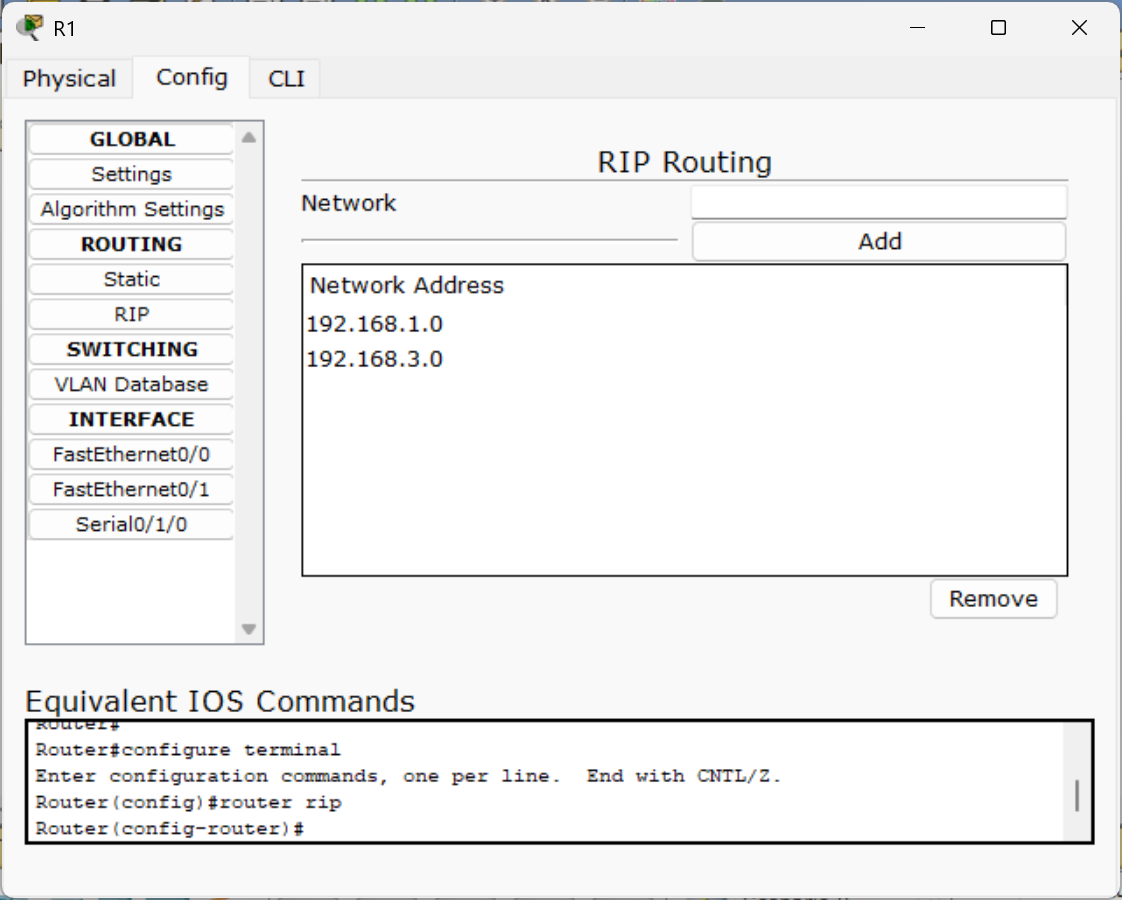Switch to the Physical tab
Viewport: 1122px width, 900px height.
tap(69, 78)
